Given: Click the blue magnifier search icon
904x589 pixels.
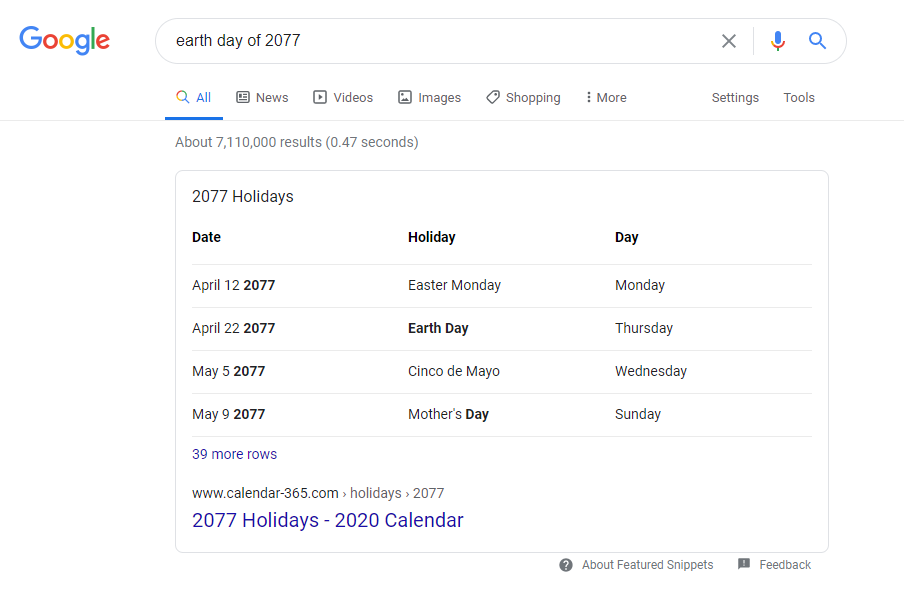Looking at the screenshot, I should [817, 41].
